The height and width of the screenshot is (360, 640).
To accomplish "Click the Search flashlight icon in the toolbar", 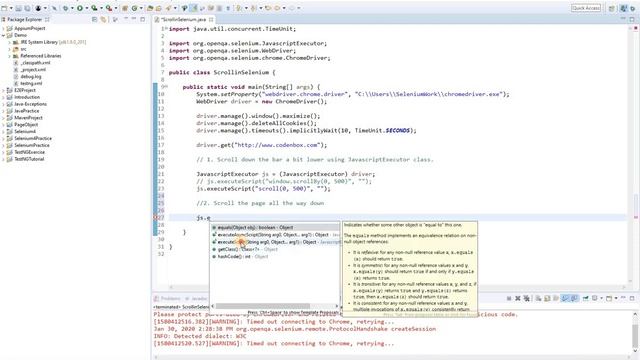I will tap(168, 8).
